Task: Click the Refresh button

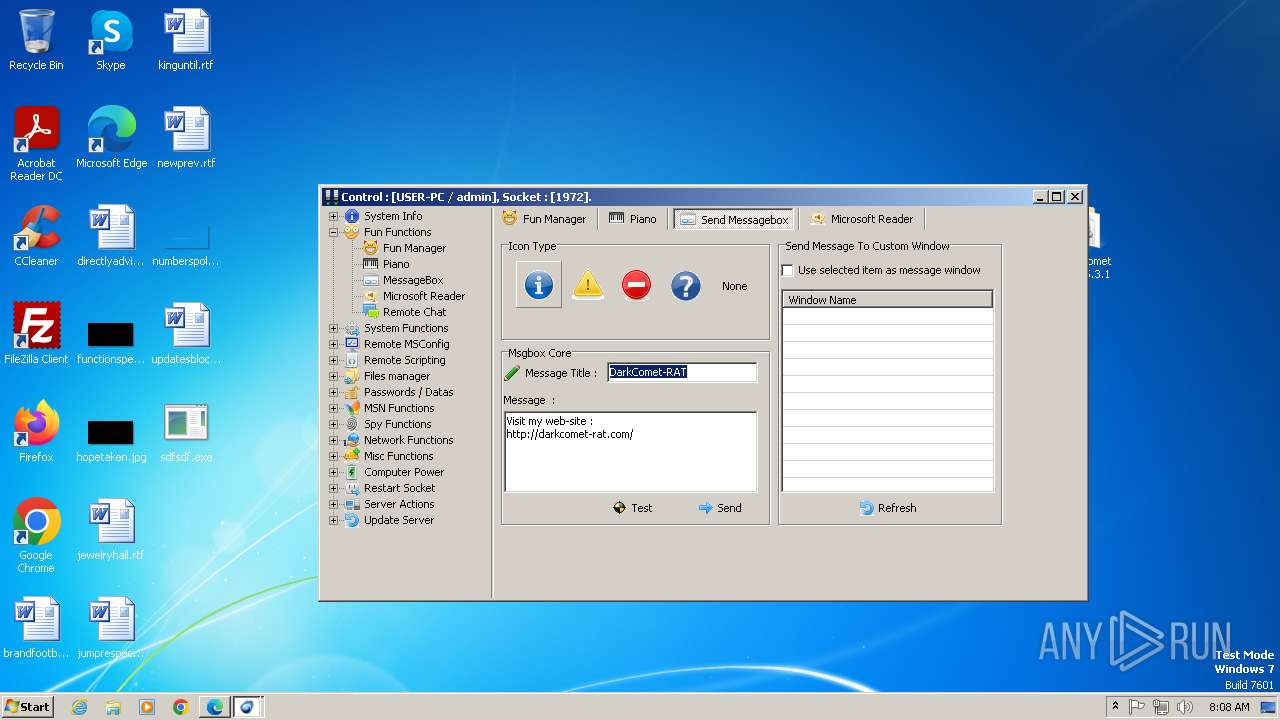Action: pos(888,508)
